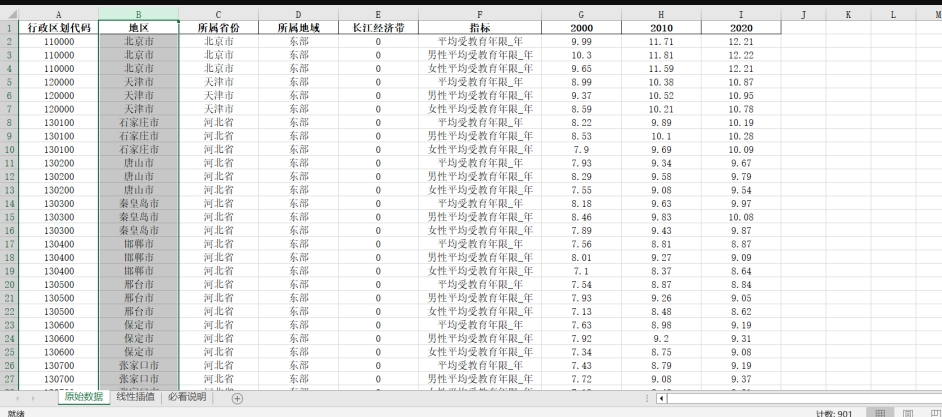This screenshot has height=417, width=942.
Task: Select column C header
Action: coord(218,14)
